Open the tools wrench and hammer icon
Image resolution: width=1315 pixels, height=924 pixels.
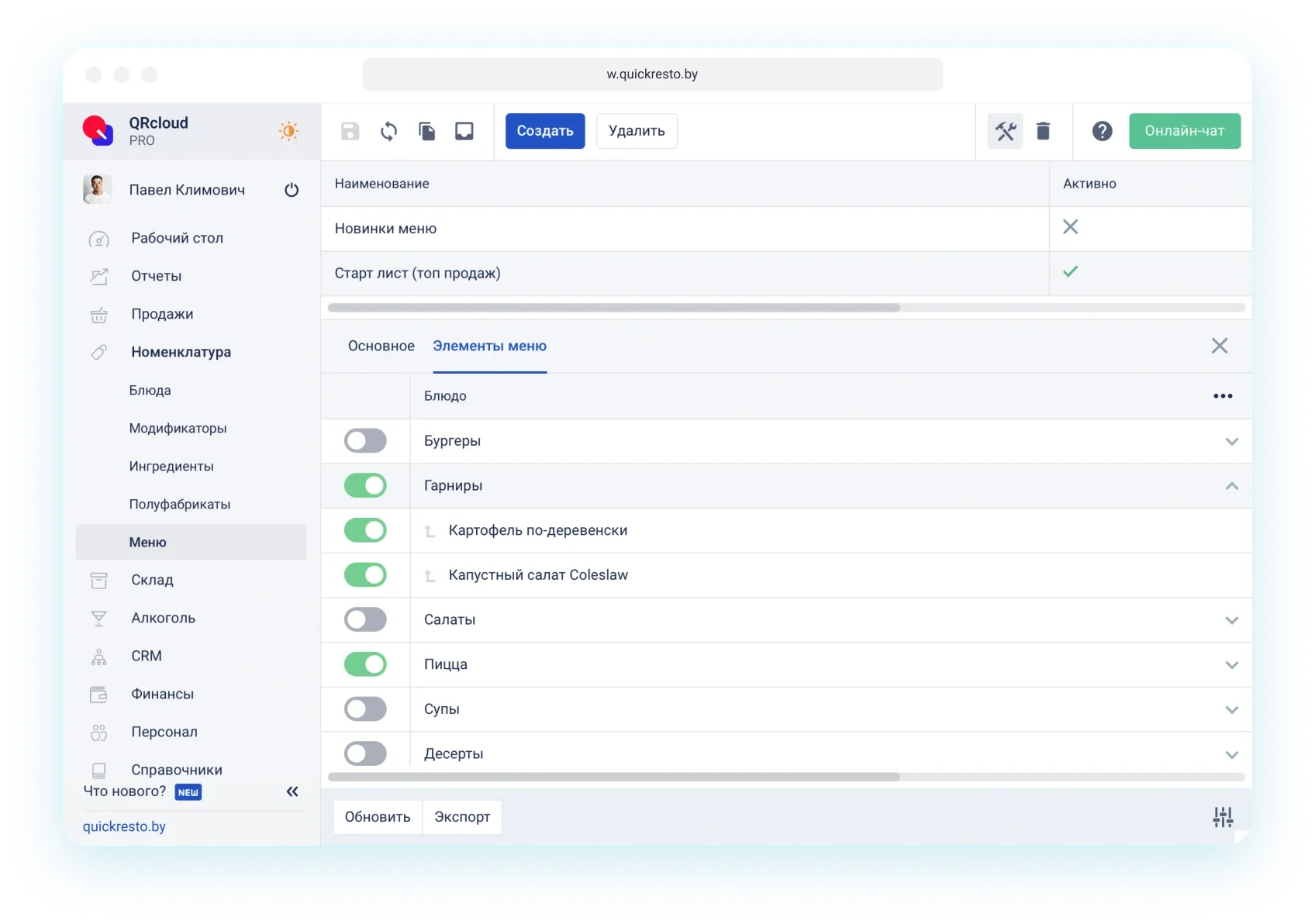coord(1005,131)
